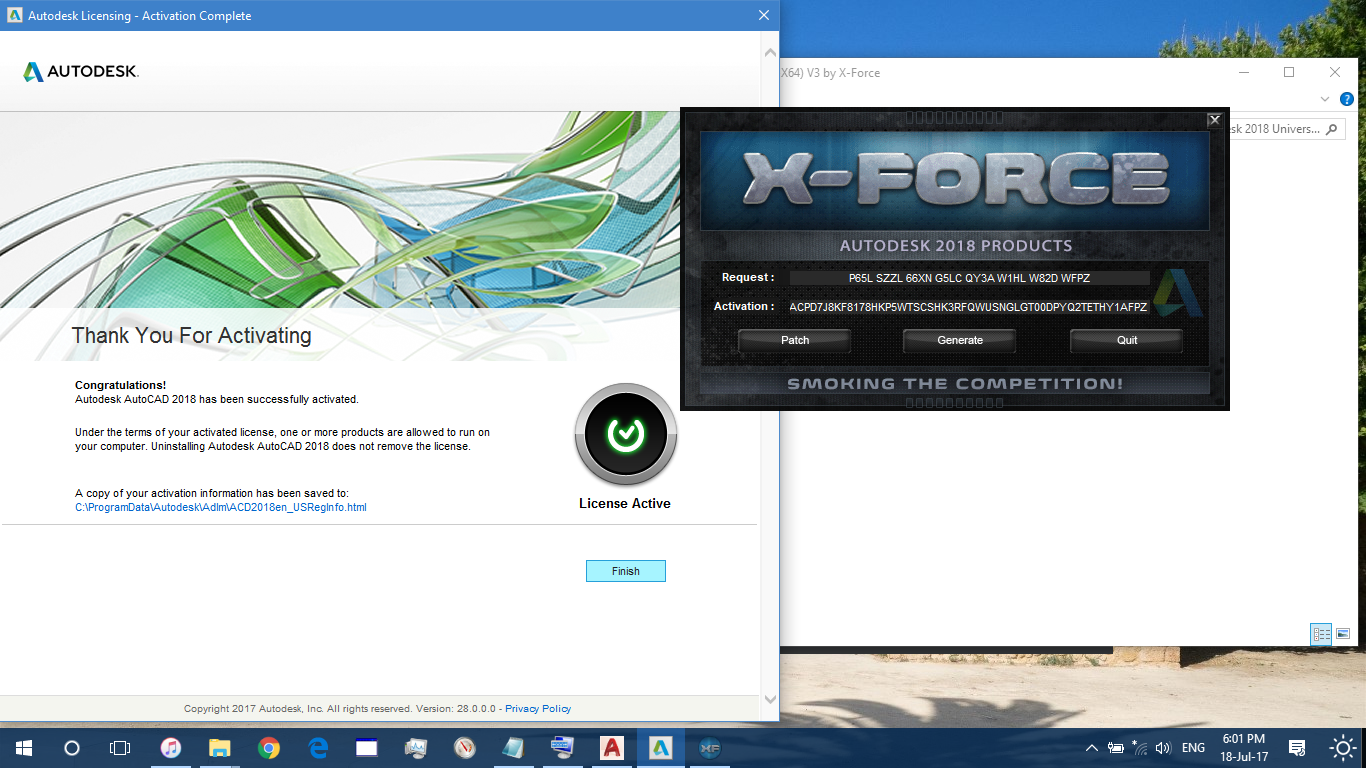
Task: Select the X-Force XF taskbar icon
Action: [x=710, y=748]
